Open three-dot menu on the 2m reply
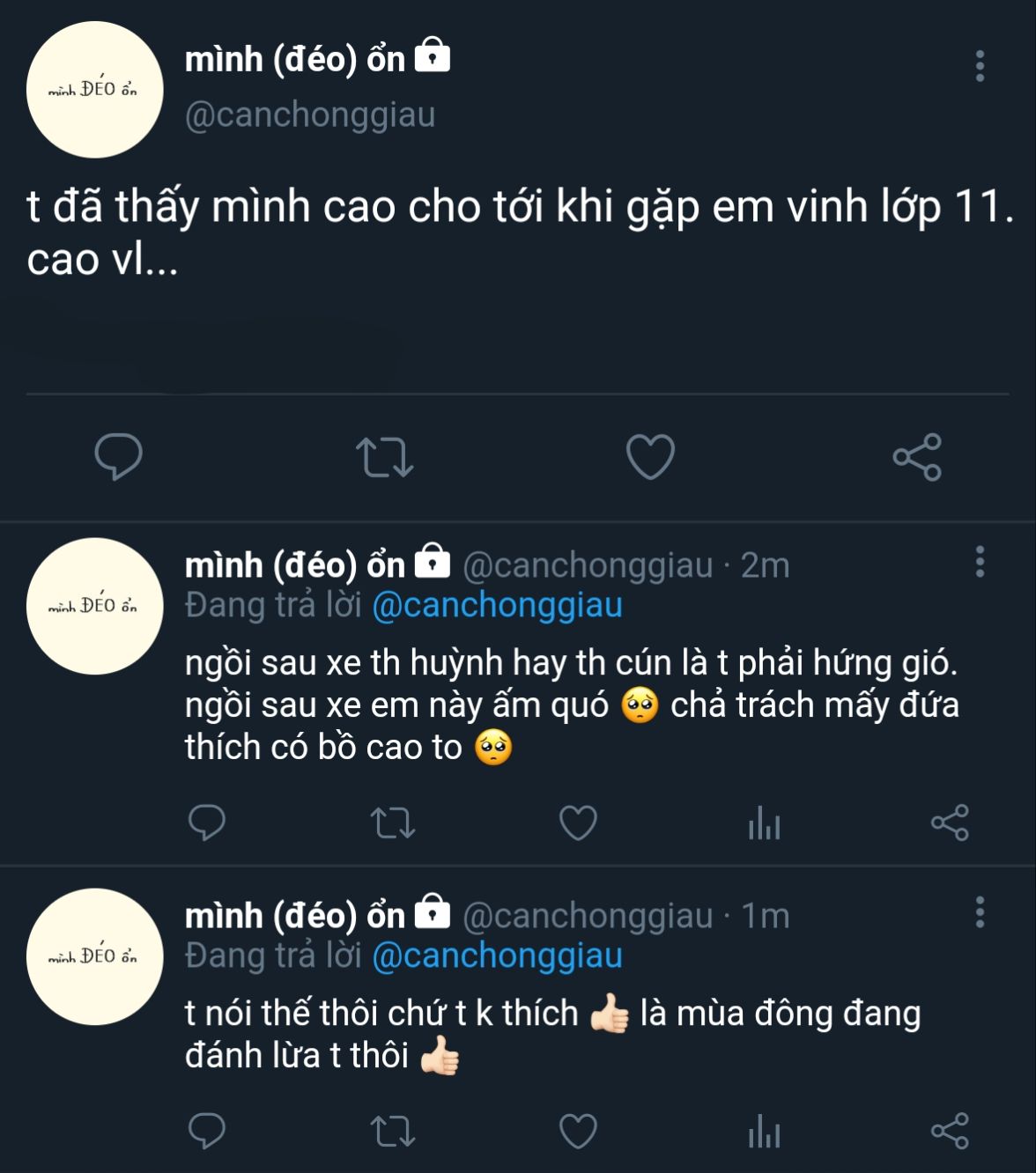Image resolution: width=1036 pixels, height=1173 pixels. (980, 562)
